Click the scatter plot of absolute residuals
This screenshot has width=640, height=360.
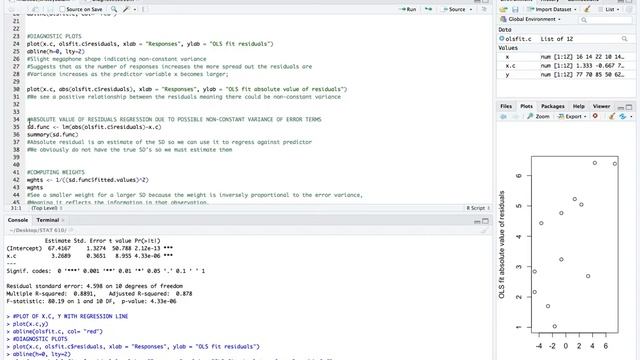575,244
